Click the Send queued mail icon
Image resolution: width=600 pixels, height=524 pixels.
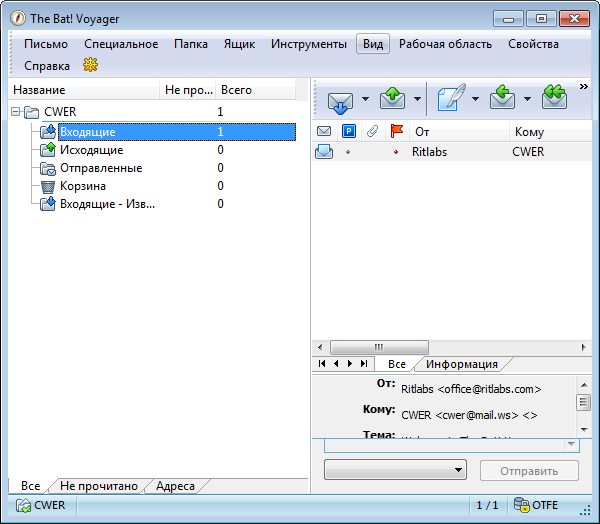click(392, 99)
